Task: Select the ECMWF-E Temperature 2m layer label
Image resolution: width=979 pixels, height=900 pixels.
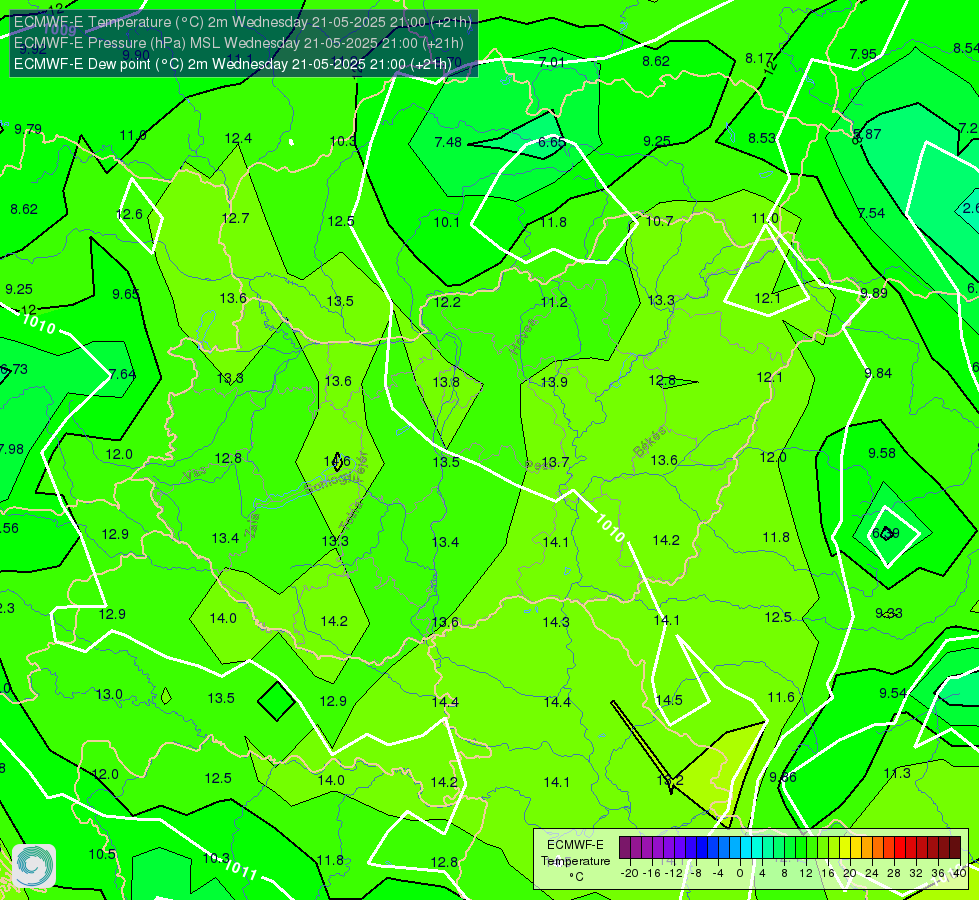Action: click(243, 22)
